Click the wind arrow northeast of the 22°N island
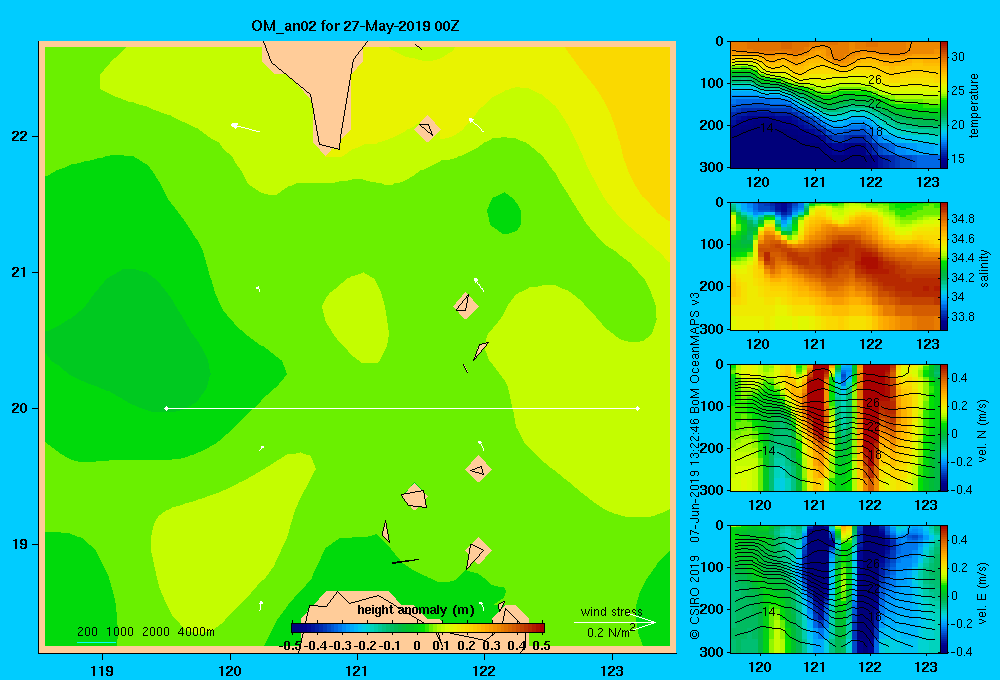 pyautogui.click(x=476, y=124)
